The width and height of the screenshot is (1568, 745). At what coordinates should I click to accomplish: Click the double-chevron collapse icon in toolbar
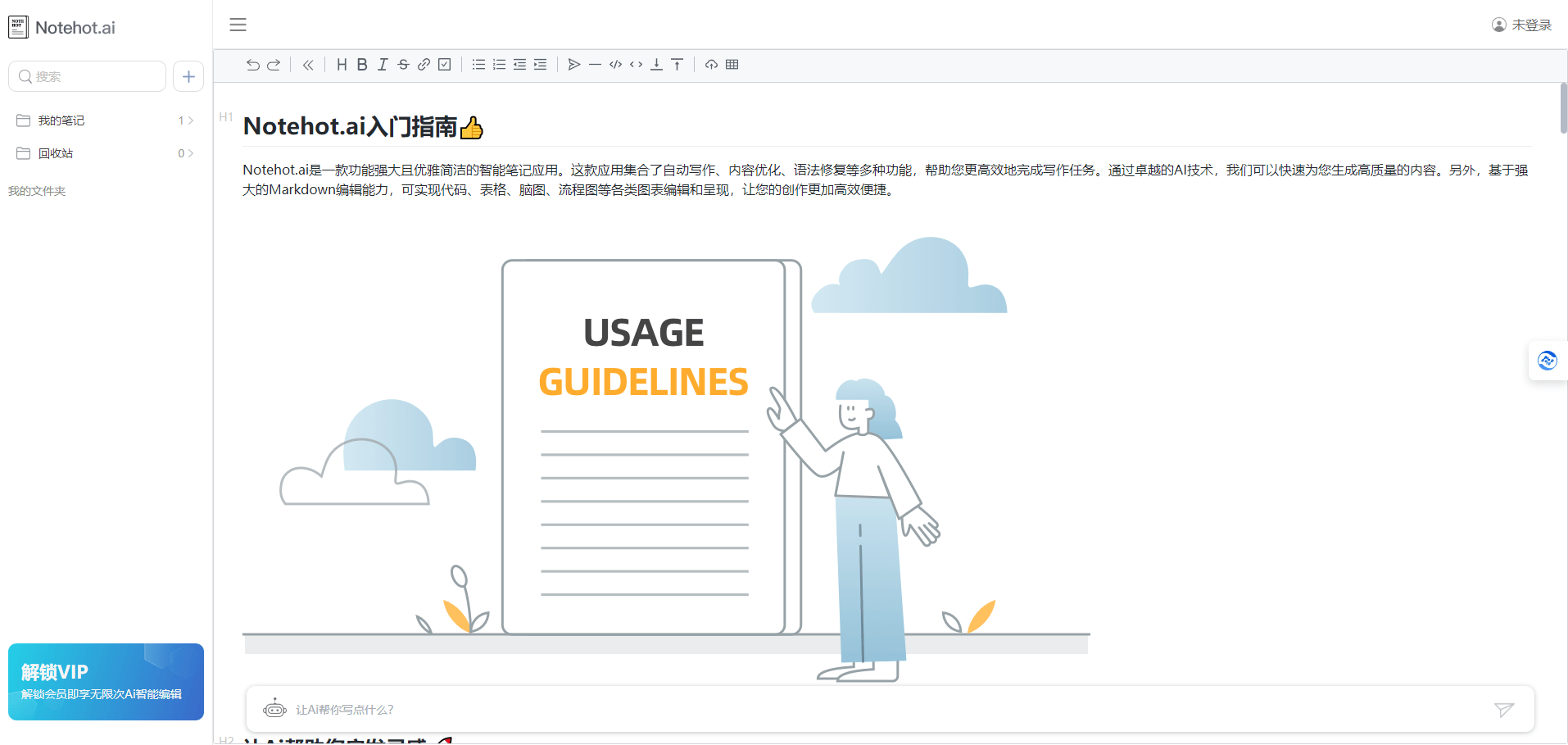308,65
